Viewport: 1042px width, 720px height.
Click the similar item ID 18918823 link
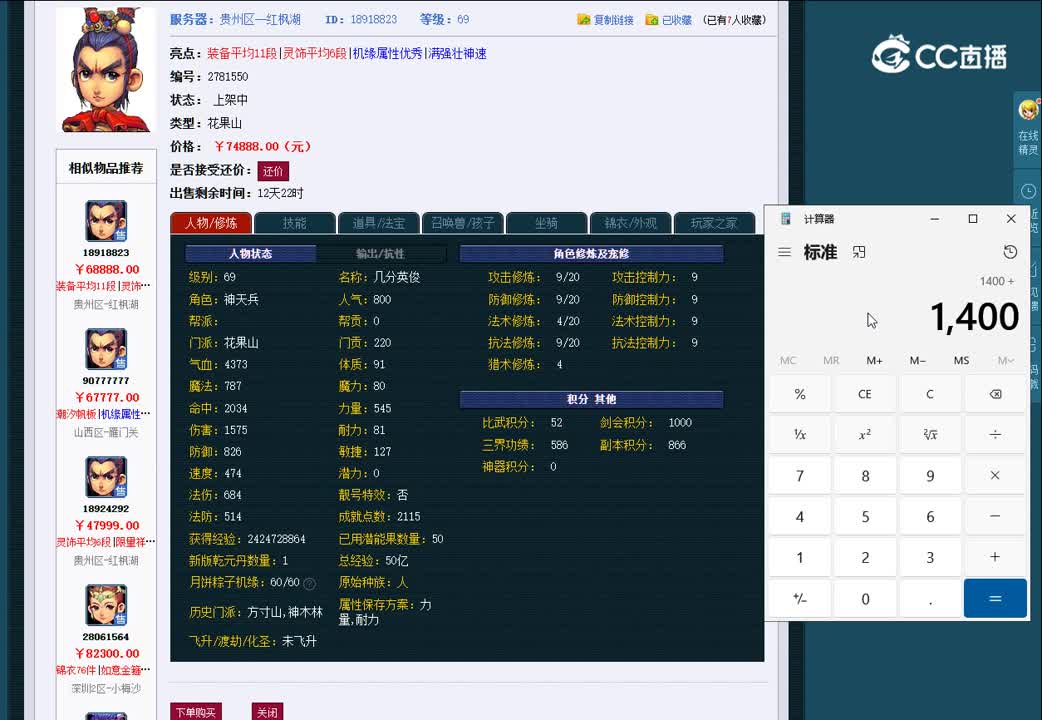(106, 253)
